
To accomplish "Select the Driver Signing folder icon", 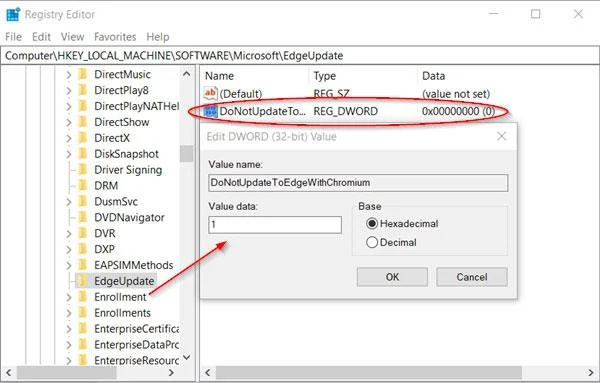I will pyautogui.click(x=83, y=169).
